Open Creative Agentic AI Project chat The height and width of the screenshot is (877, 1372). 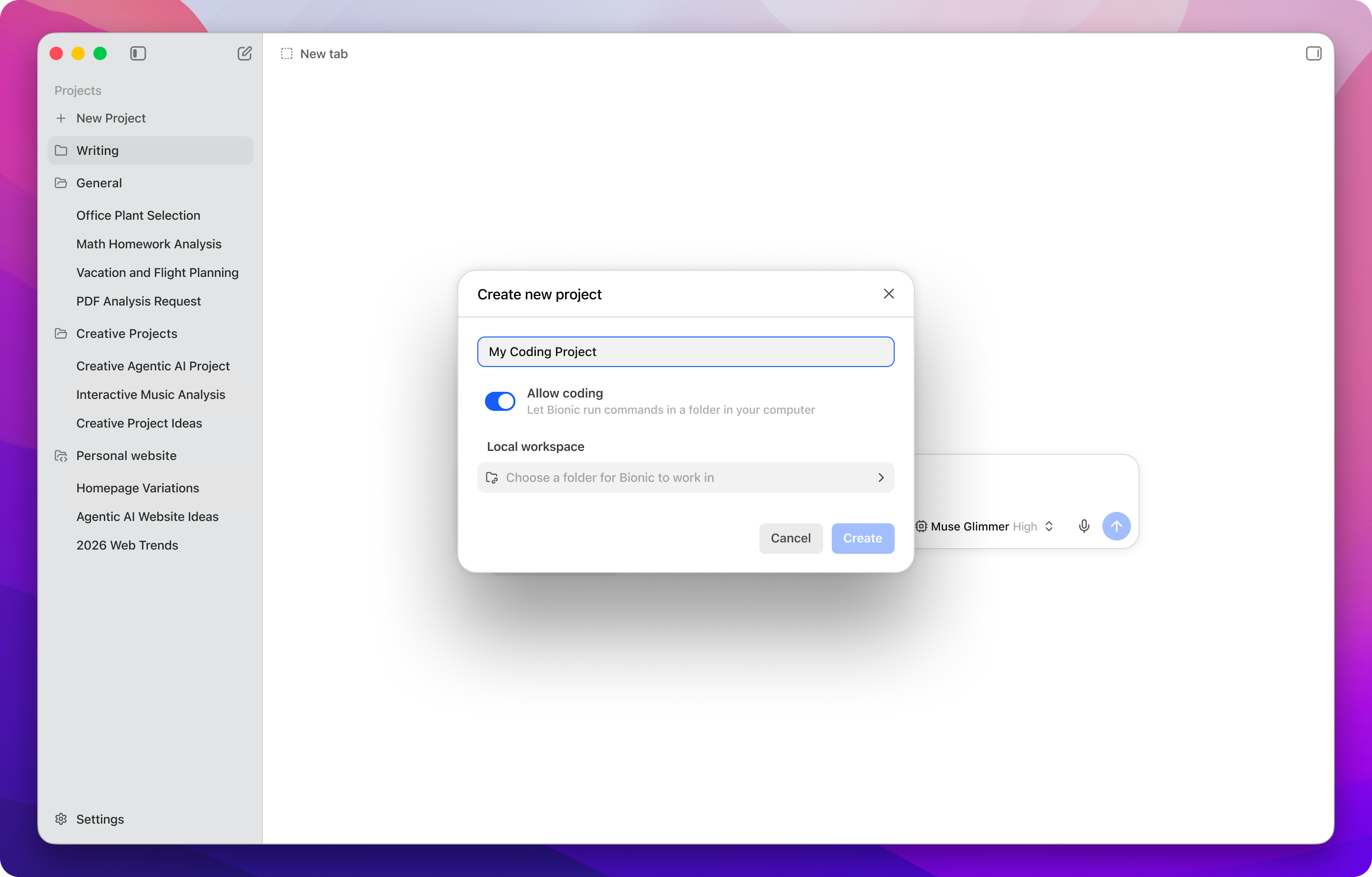click(153, 366)
